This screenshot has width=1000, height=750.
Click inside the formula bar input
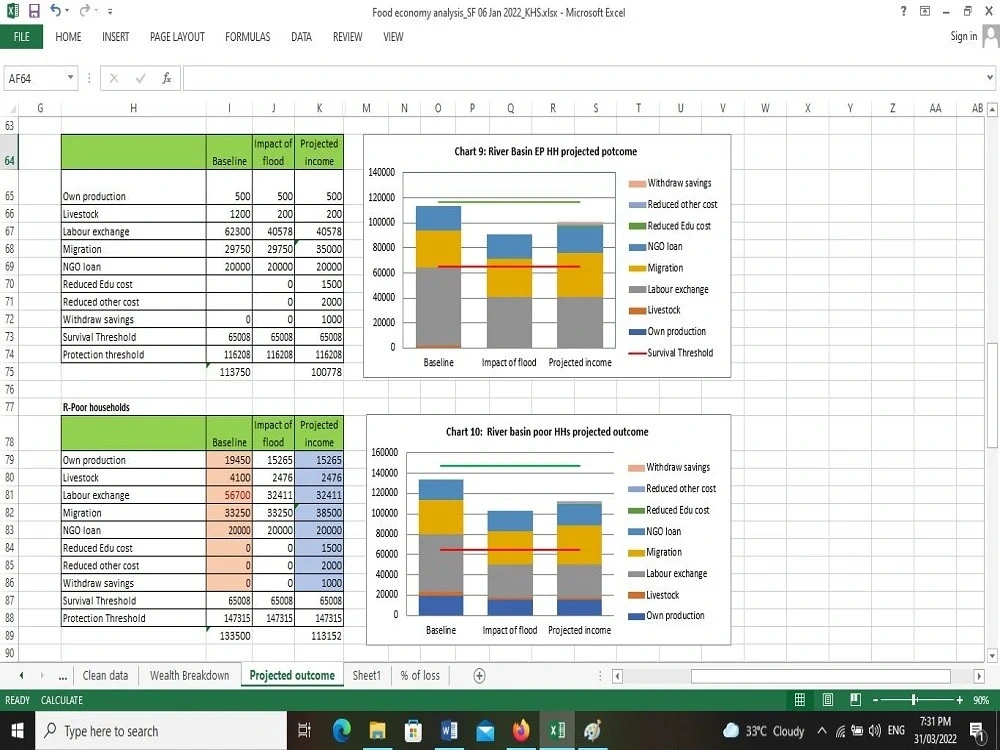583,78
